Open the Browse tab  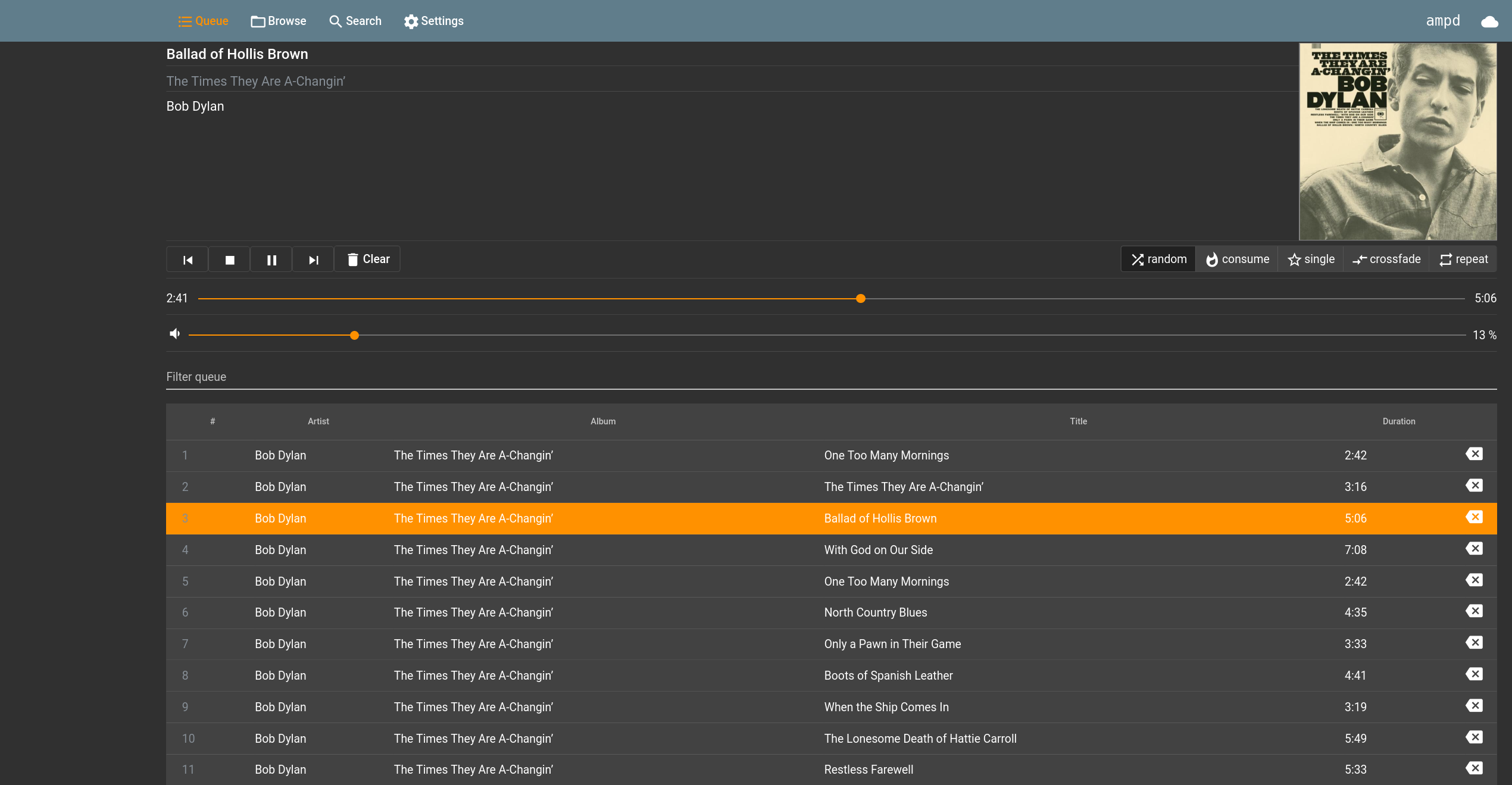[x=279, y=21]
